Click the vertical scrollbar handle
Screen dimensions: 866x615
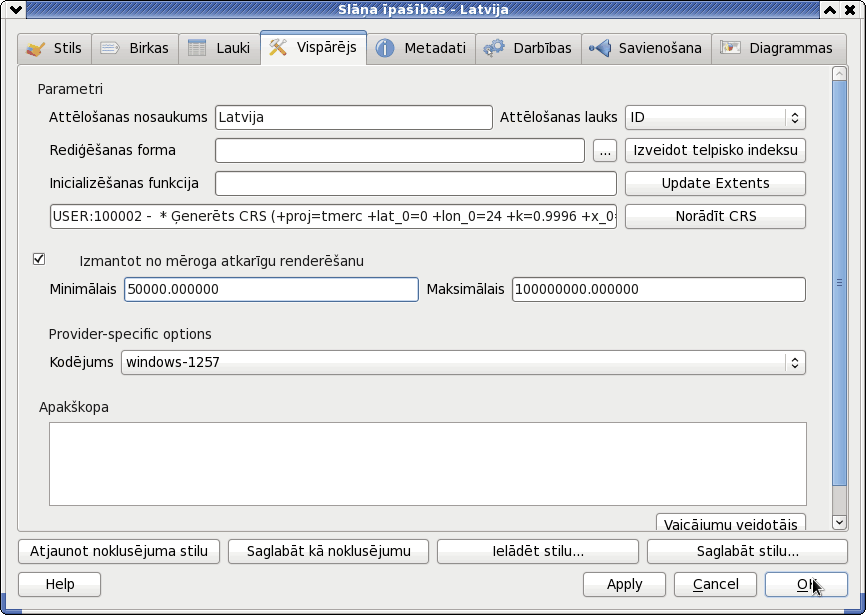click(839, 283)
